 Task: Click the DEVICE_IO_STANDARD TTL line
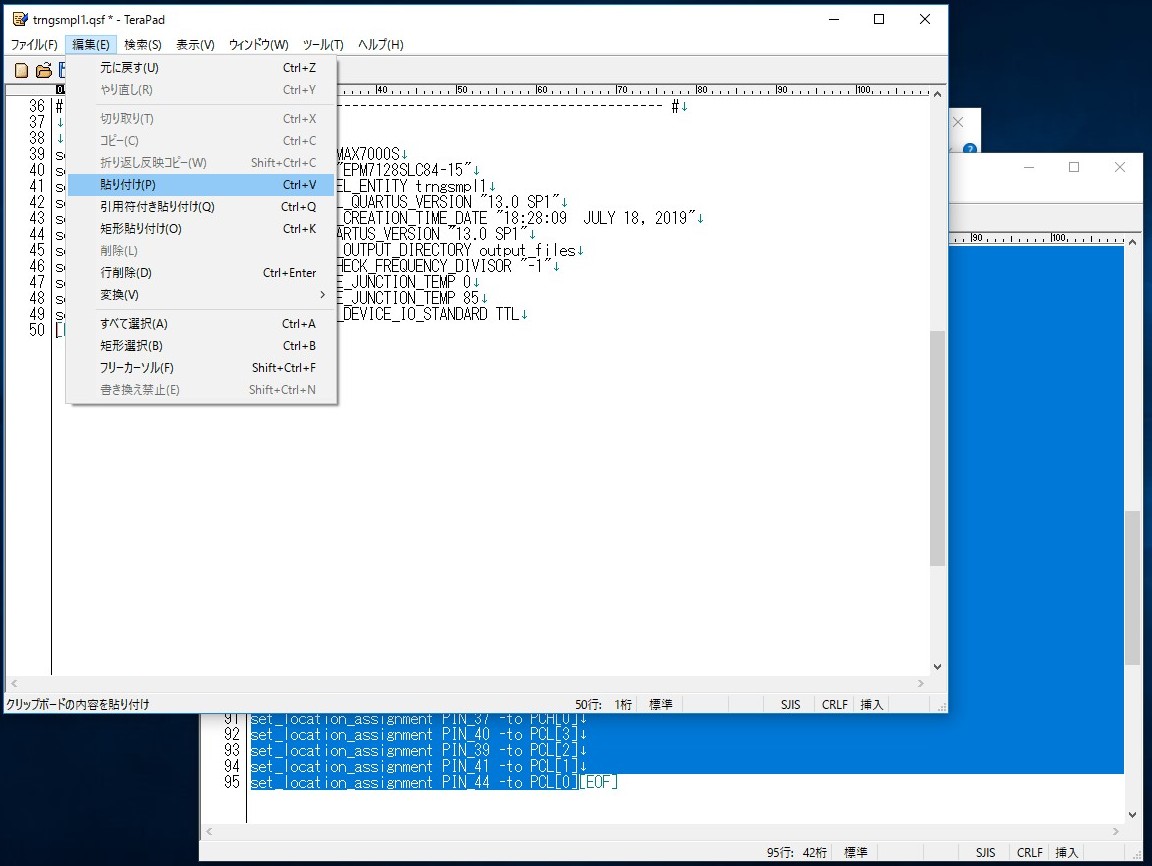[x=429, y=314]
